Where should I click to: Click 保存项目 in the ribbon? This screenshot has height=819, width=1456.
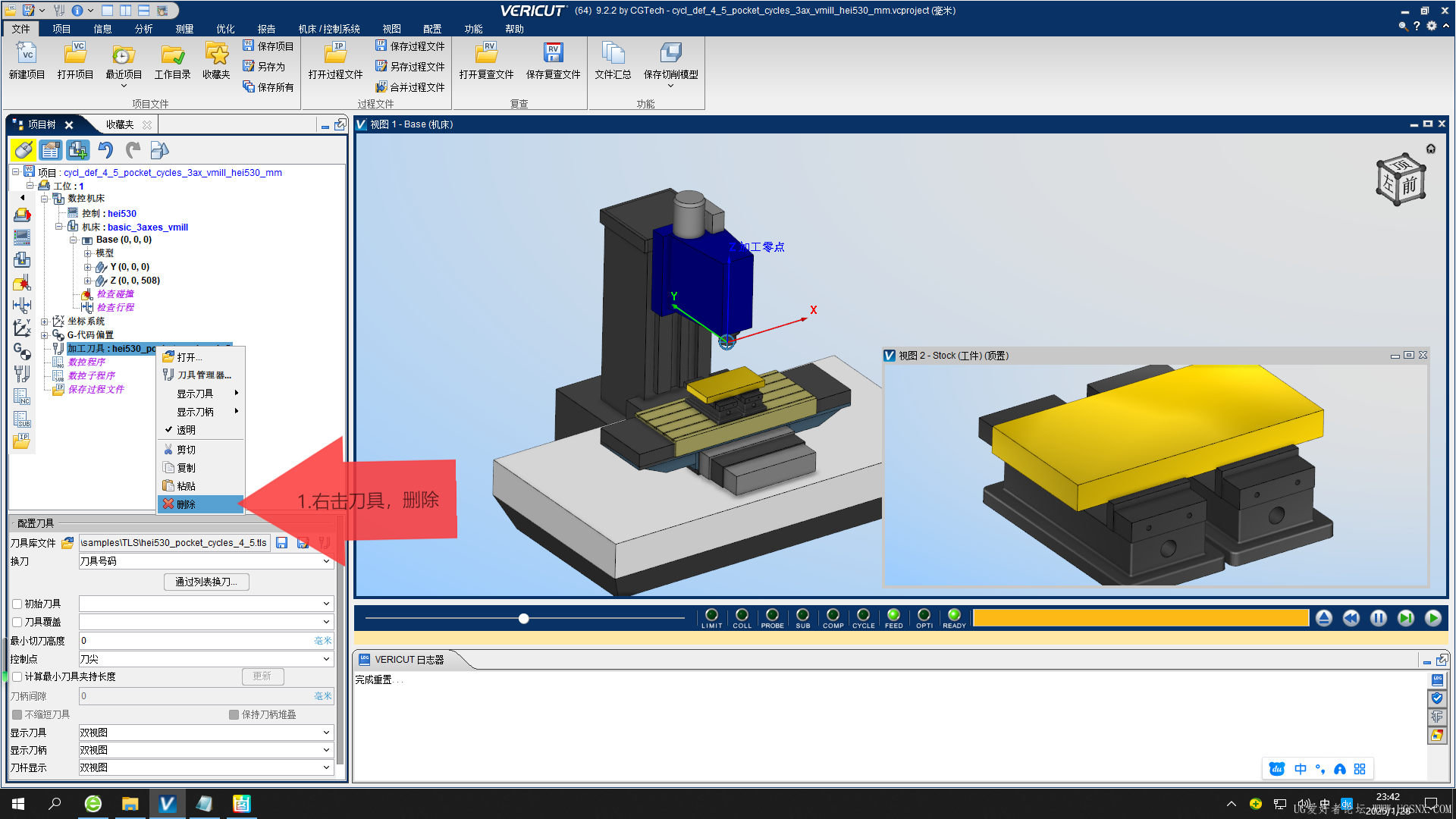tap(268, 46)
